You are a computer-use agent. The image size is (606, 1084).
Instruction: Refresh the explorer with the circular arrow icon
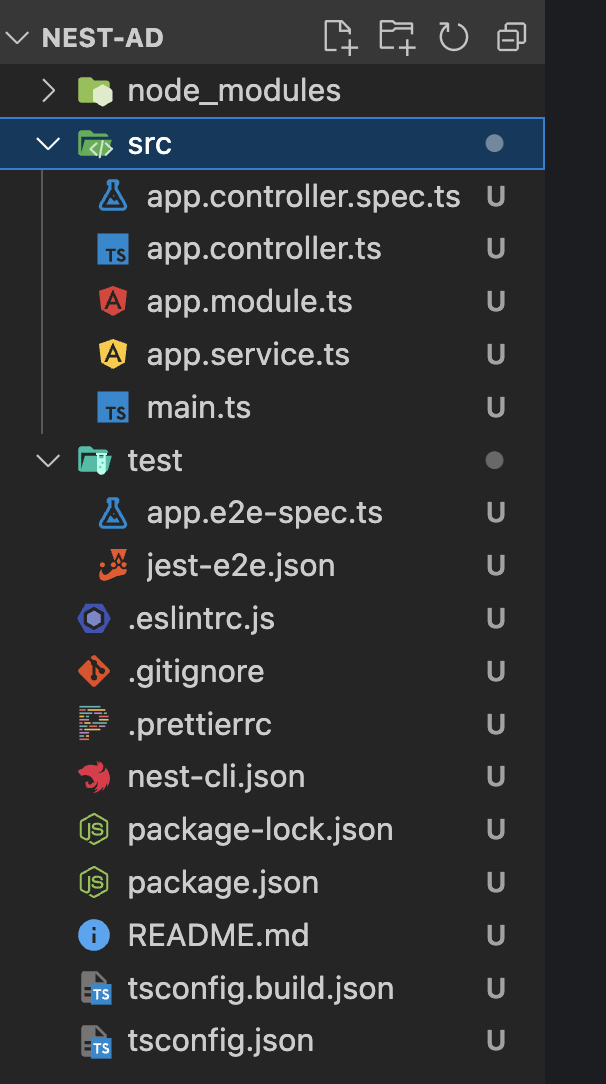coord(454,37)
